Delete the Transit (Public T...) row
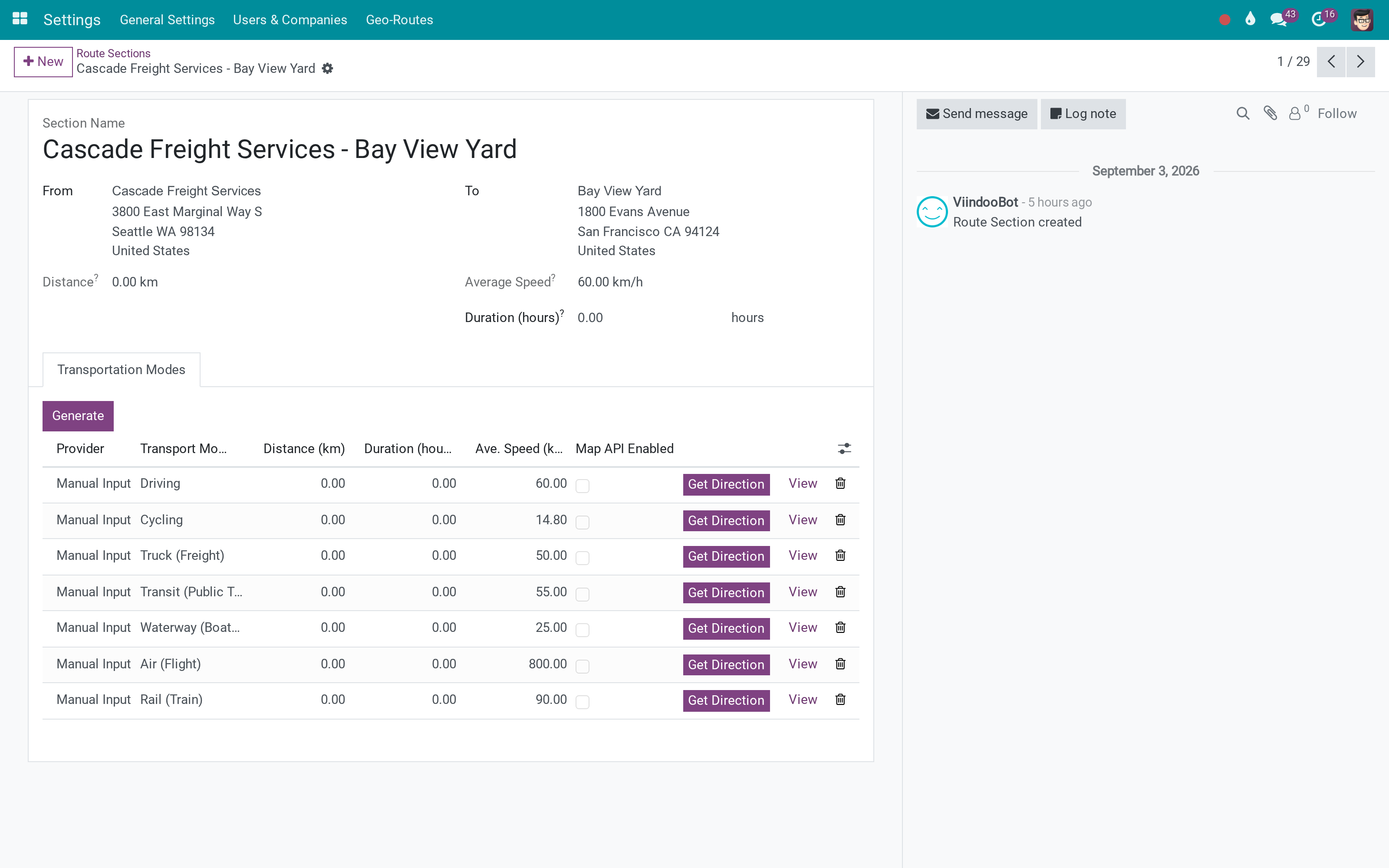Image resolution: width=1389 pixels, height=868 pixels. (840, 592)
